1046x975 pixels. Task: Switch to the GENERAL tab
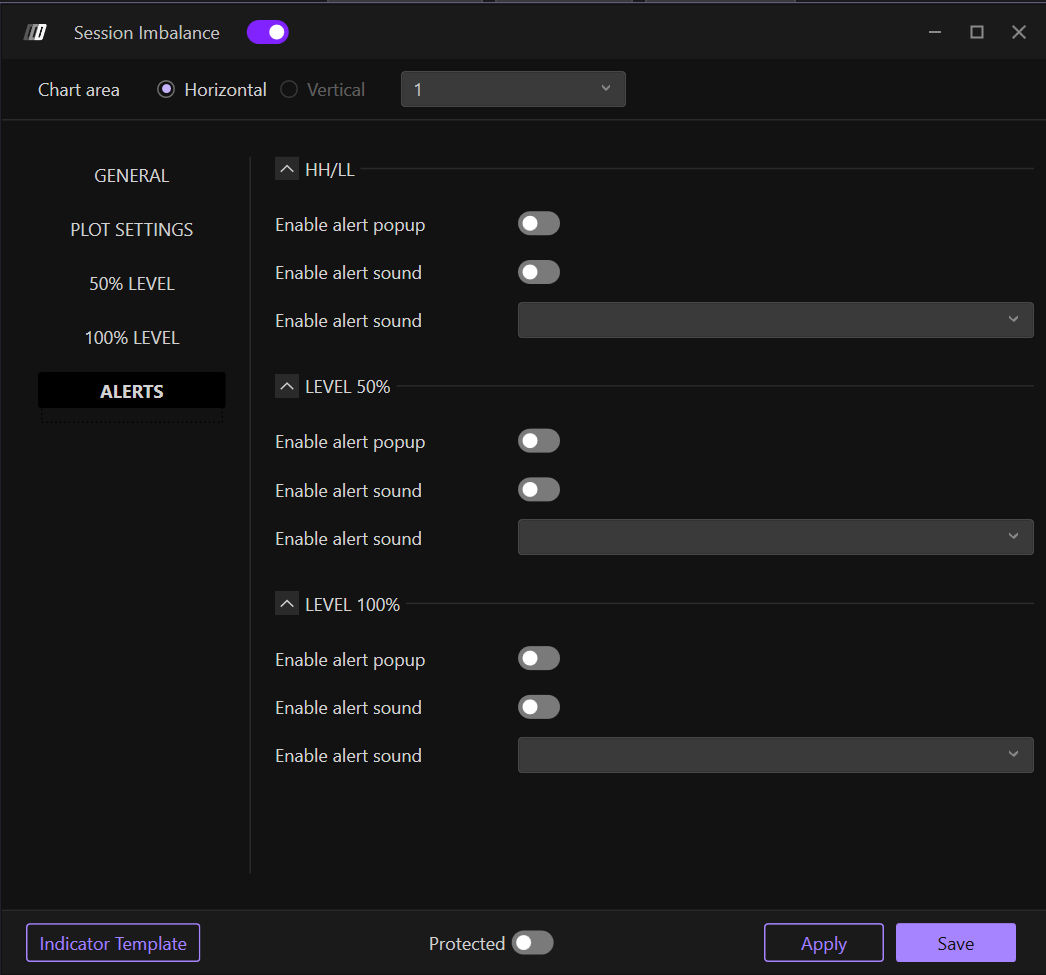pos(132,176)
